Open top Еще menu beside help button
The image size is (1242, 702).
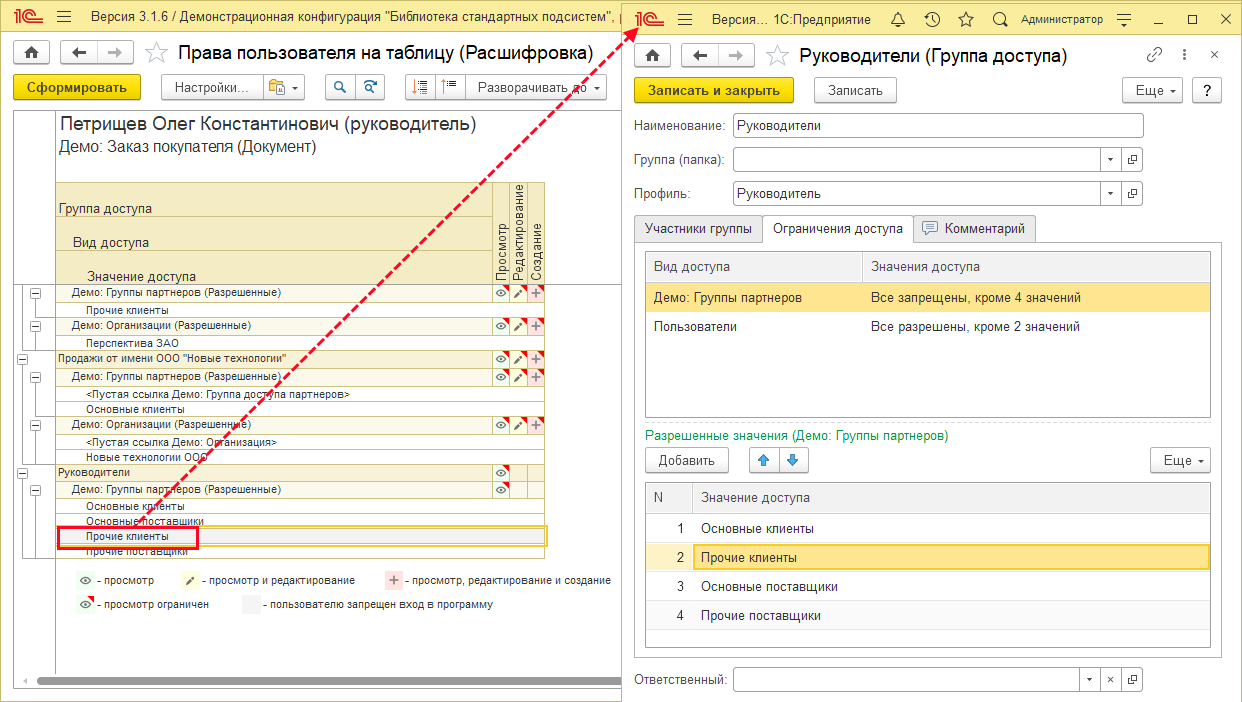pos(1153,90)
